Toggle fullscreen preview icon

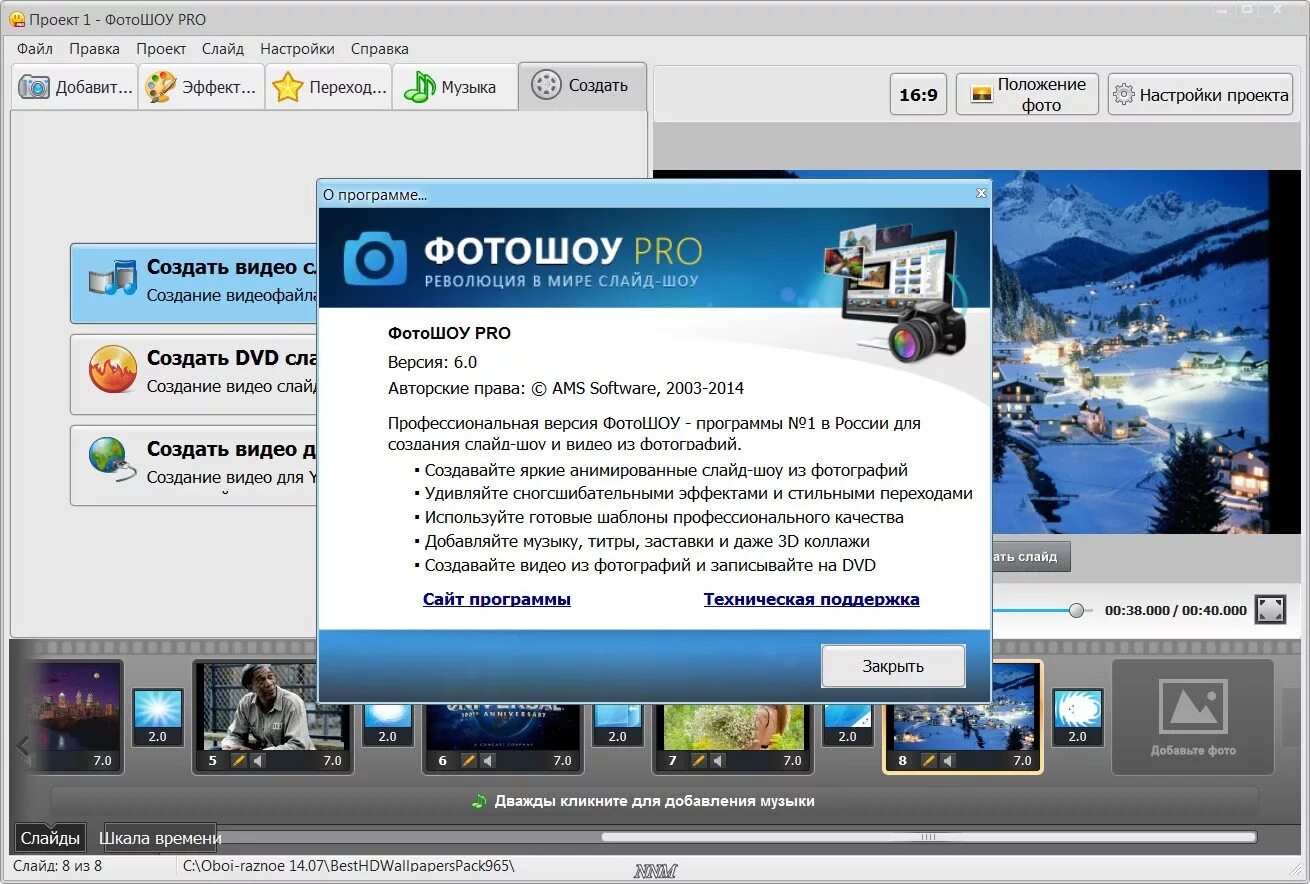click(x=1270, y=610)
